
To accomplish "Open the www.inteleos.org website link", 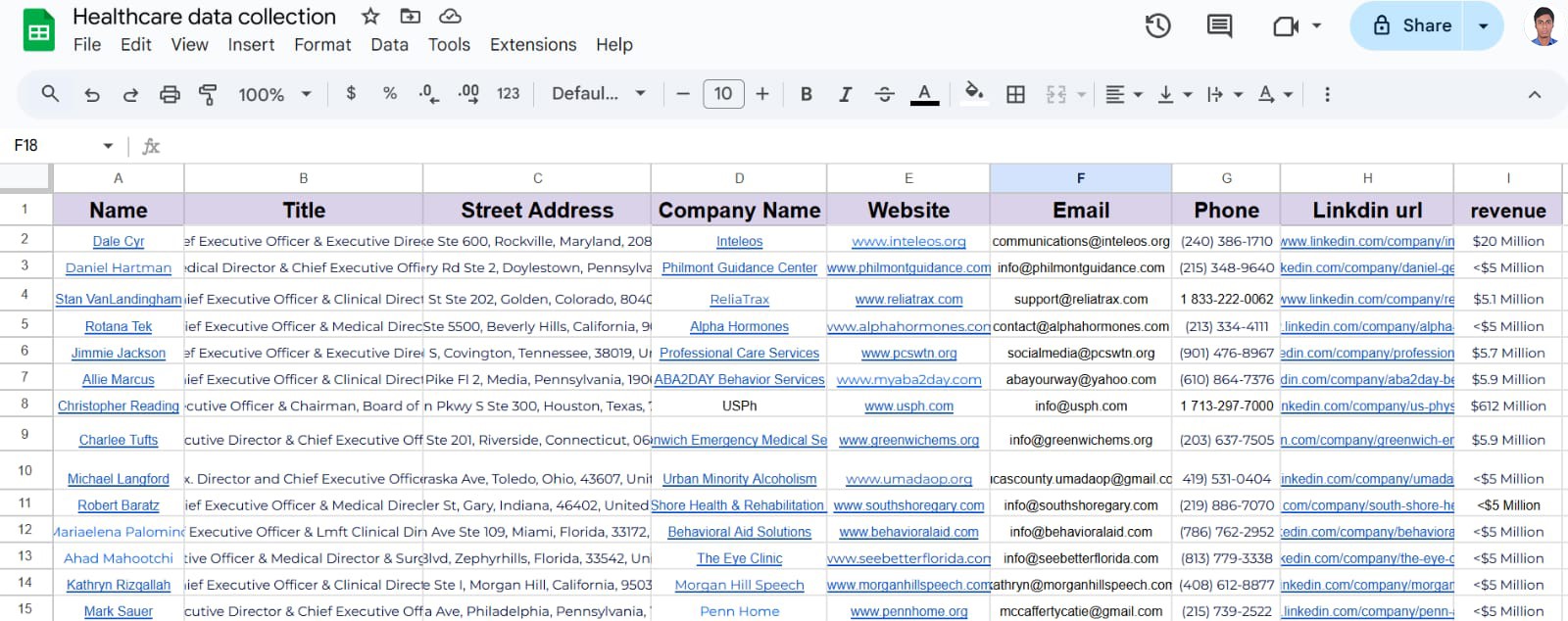I will (x=908, y=241).
